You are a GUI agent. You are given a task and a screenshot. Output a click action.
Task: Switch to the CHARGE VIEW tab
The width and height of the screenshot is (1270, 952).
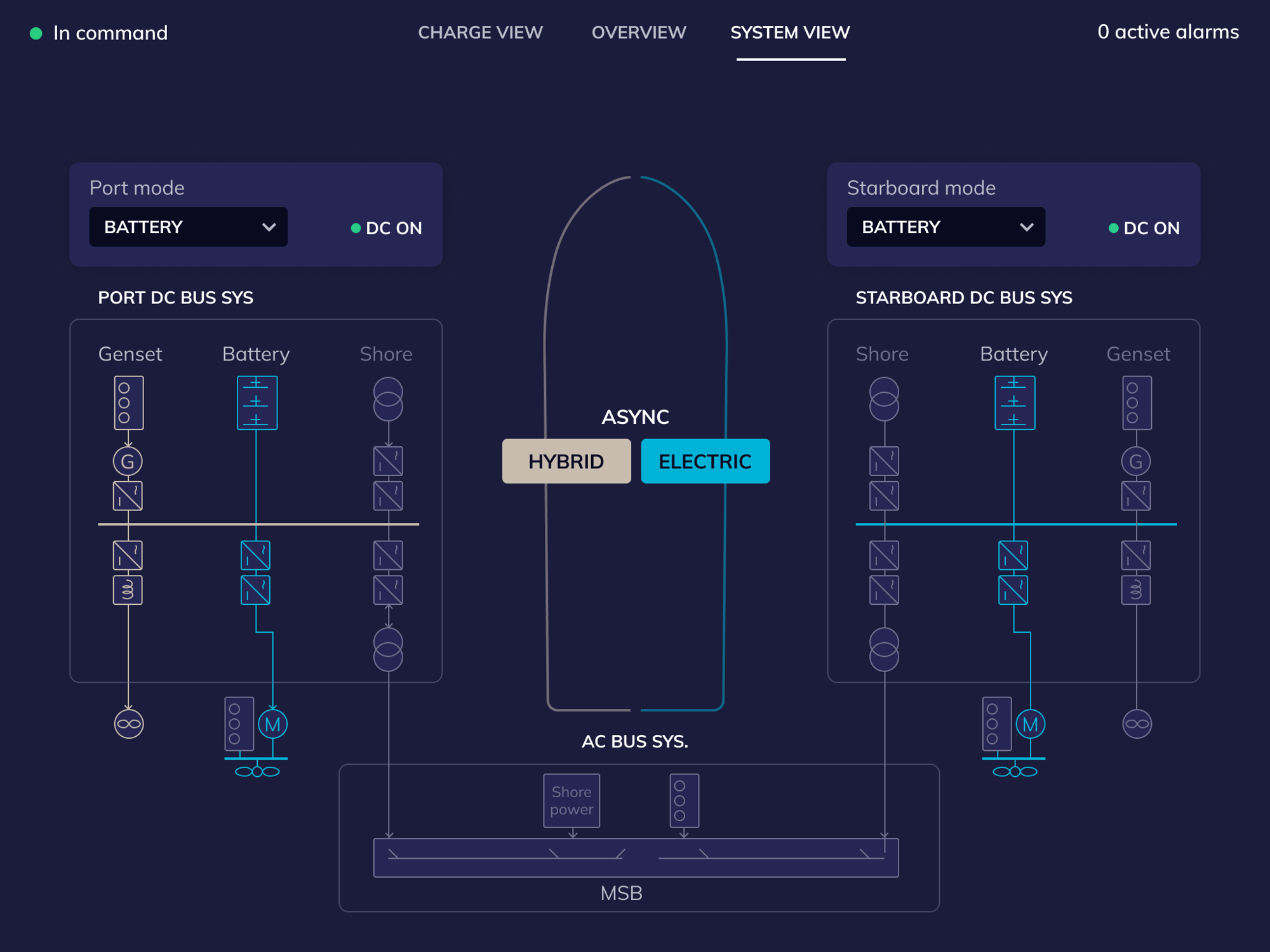pos(480,32)
